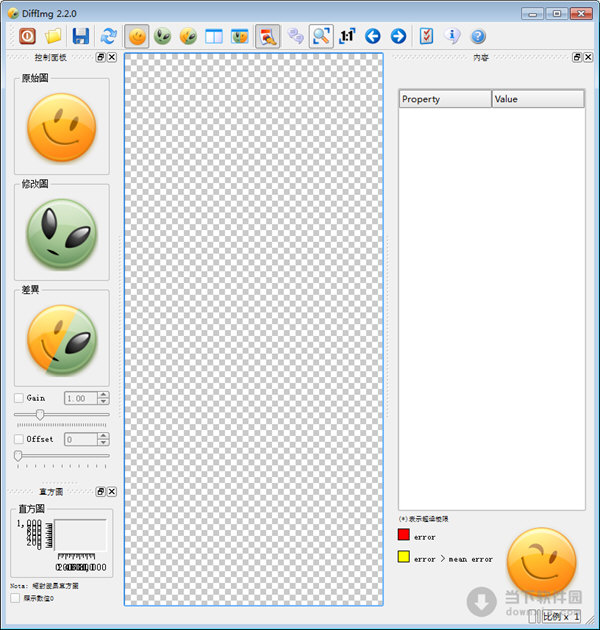
Task: Decrease Offset value with spinner down arrow
Action: [103, 443]
